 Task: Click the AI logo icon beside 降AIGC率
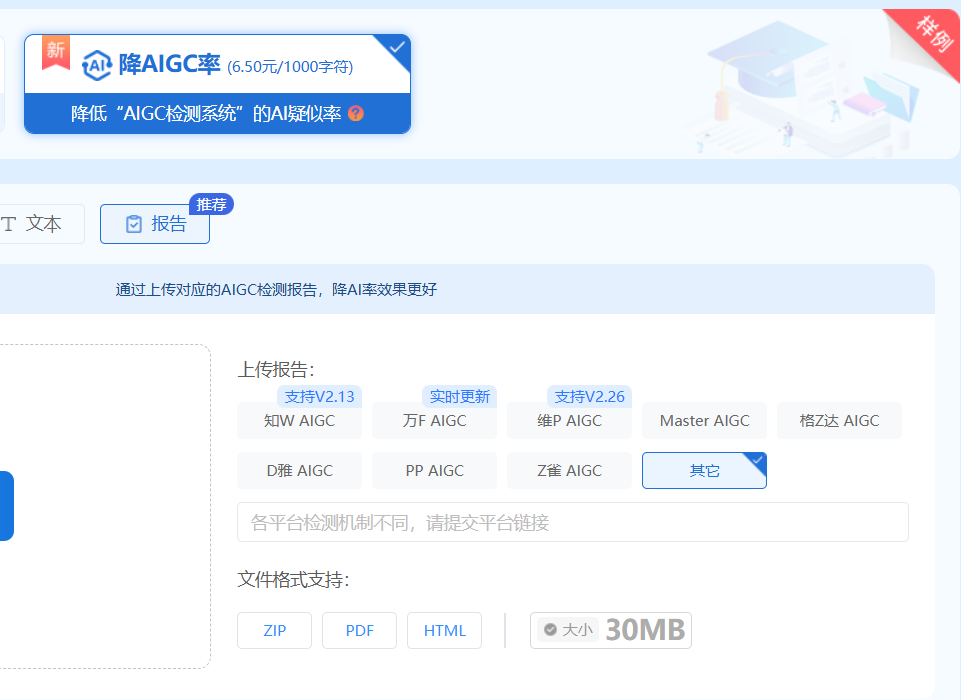[97, 65]
